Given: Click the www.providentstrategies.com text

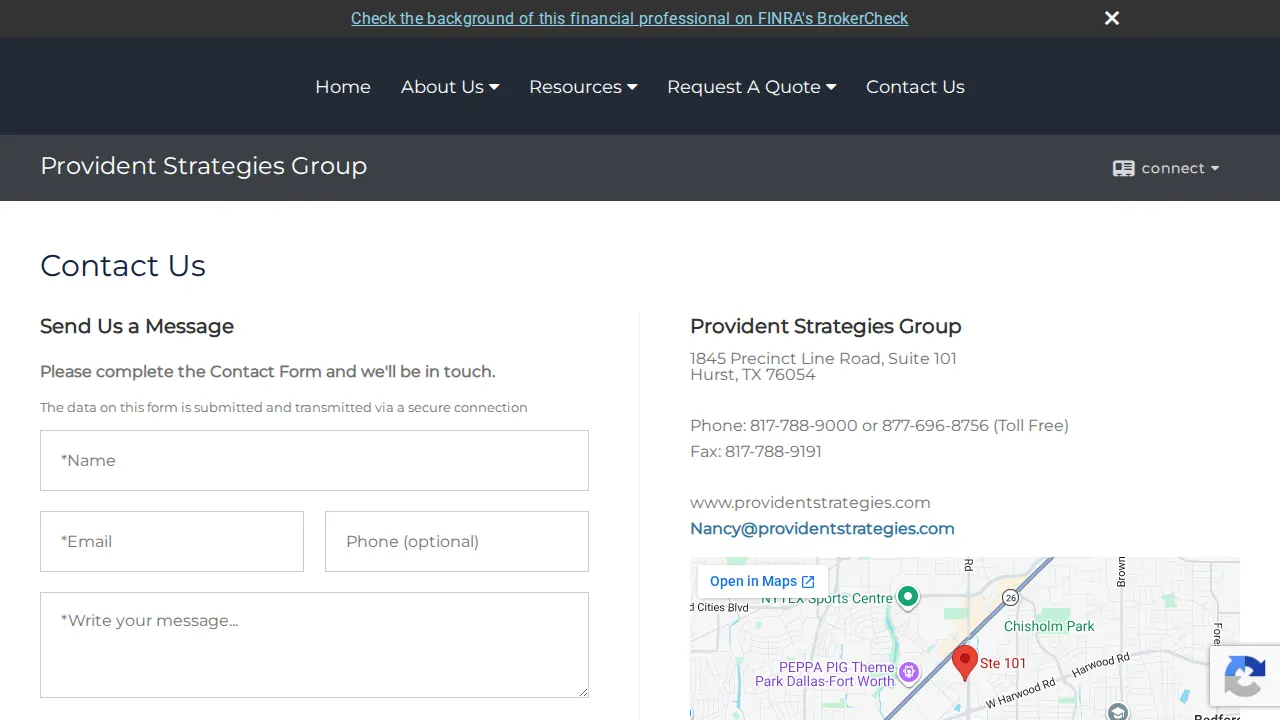Looking at the screenshot, I should coord(810,503).
